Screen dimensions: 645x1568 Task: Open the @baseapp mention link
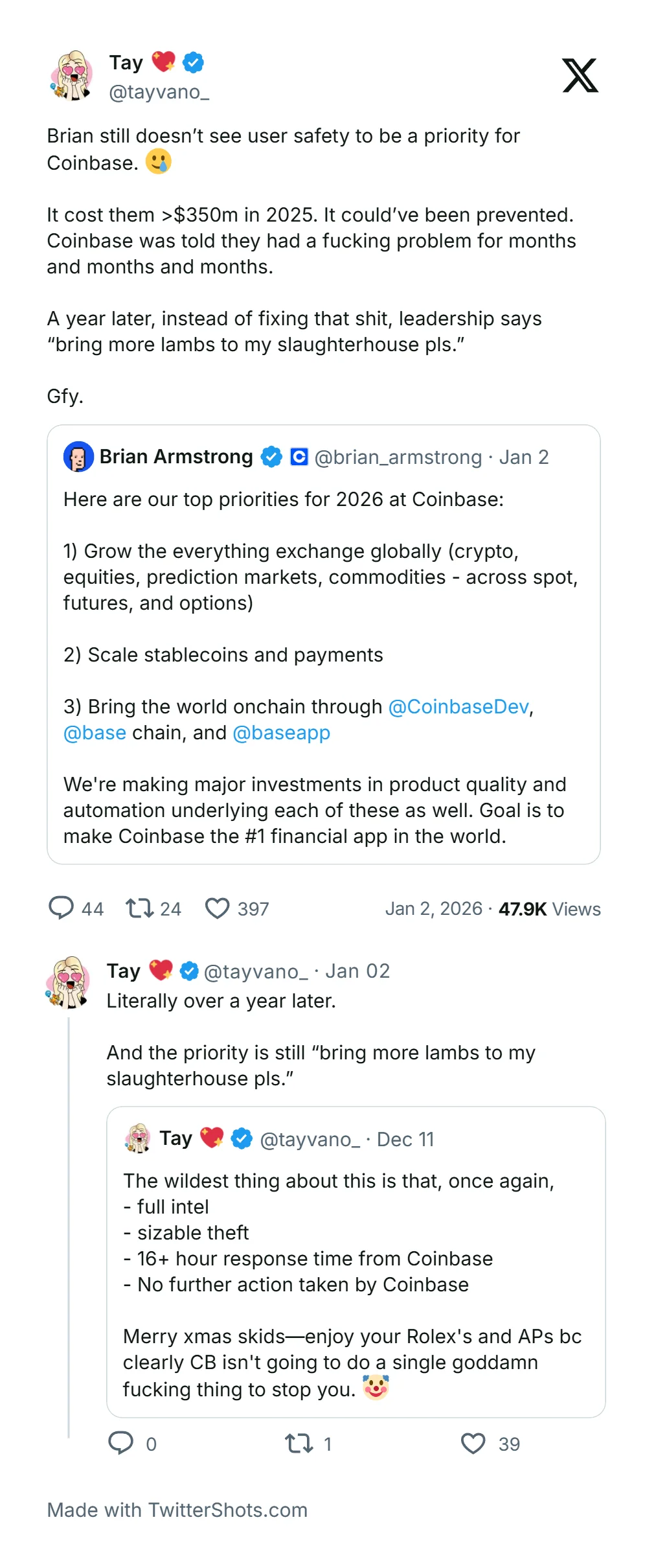[281, 732]
